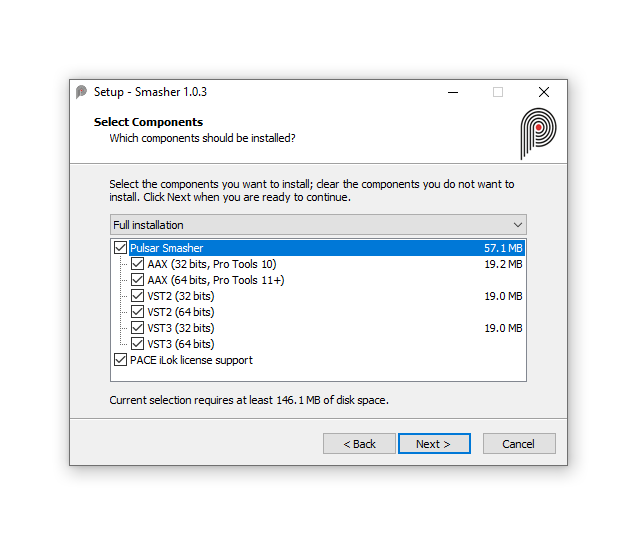Click the installation type dropdown arrow
This screenshot has width=631, height=549.
[517, 225]
